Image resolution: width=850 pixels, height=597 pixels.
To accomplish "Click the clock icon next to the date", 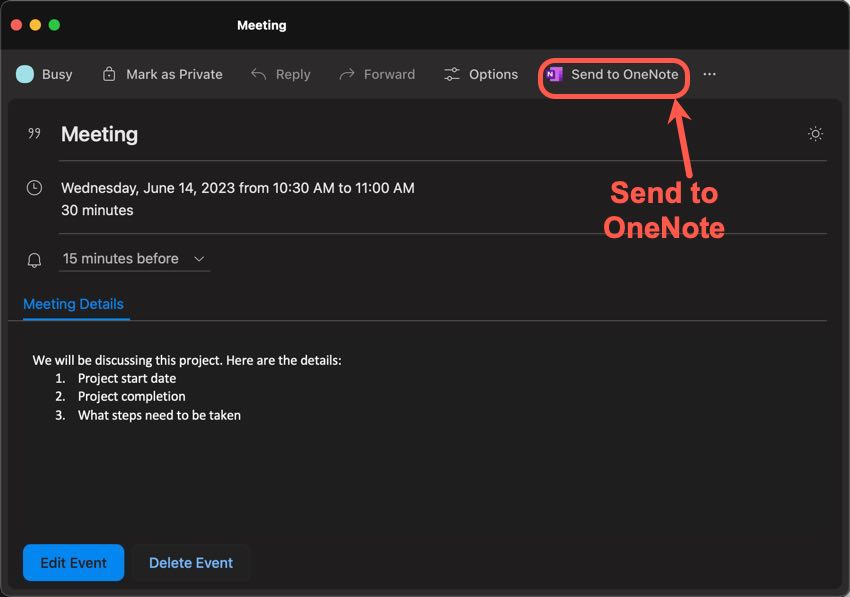I will point(34,188).
